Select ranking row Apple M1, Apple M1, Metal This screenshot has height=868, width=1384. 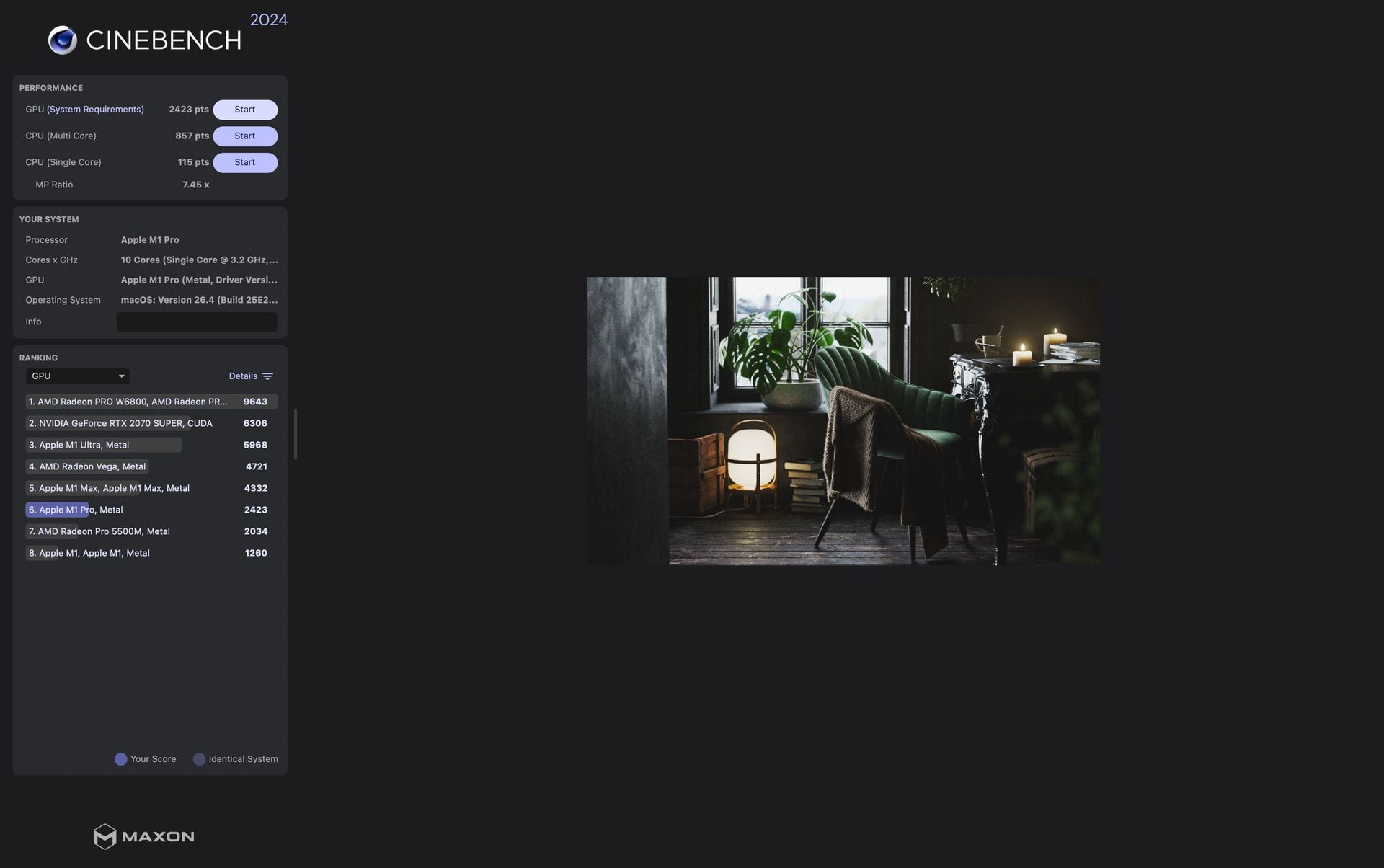pos(151,553)
